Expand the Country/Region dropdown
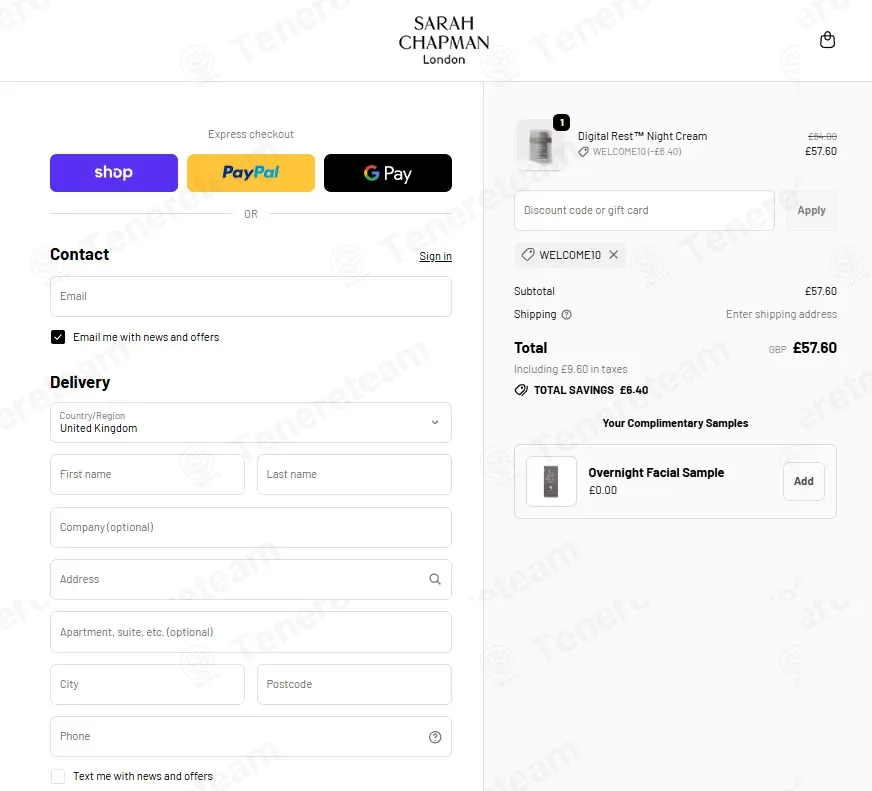This screenshot has width=872, height=791. (251, 423)
